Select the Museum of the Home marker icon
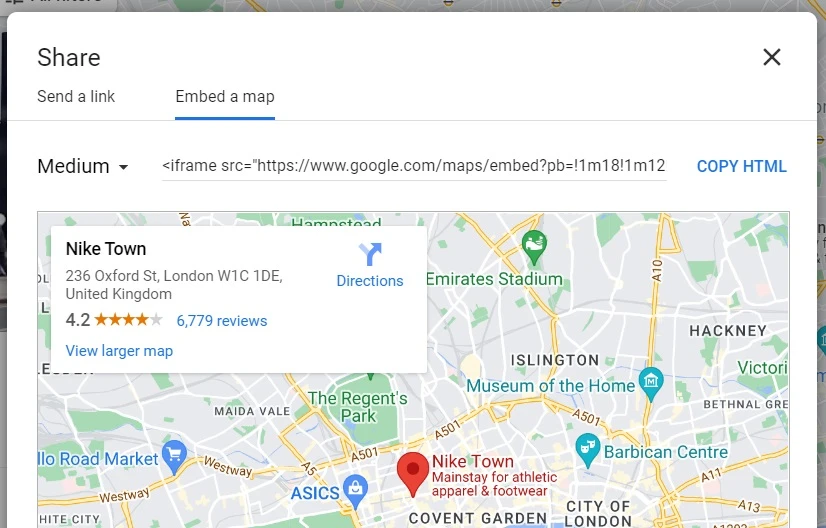The height and width of the screenshot is (528, 826). [x=651, y=384]
